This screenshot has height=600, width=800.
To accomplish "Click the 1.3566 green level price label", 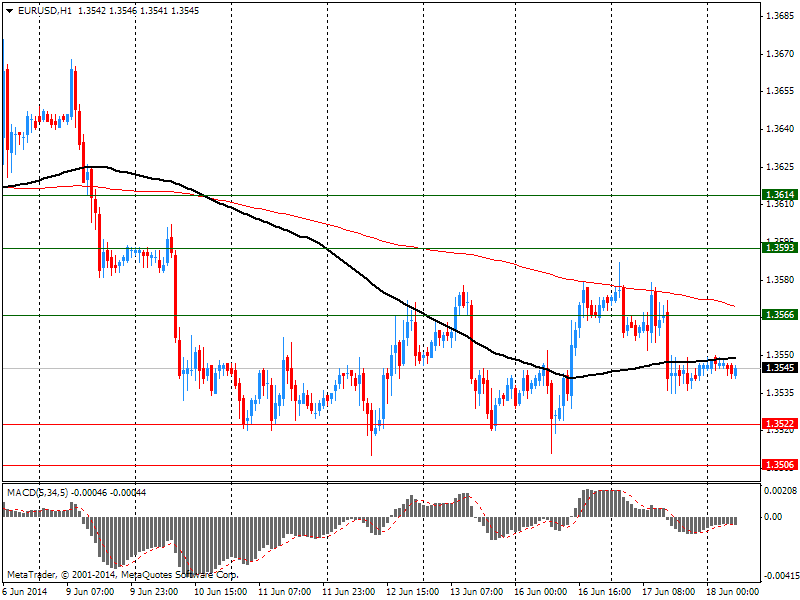I will tap(780, 315).
